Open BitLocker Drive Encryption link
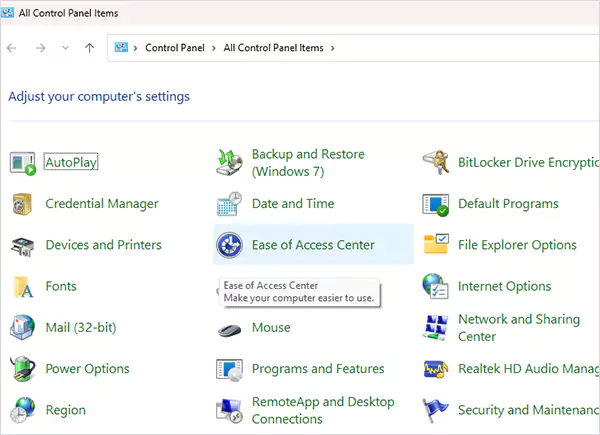Screen dimensions: 600x435 [x=528, y=162]
